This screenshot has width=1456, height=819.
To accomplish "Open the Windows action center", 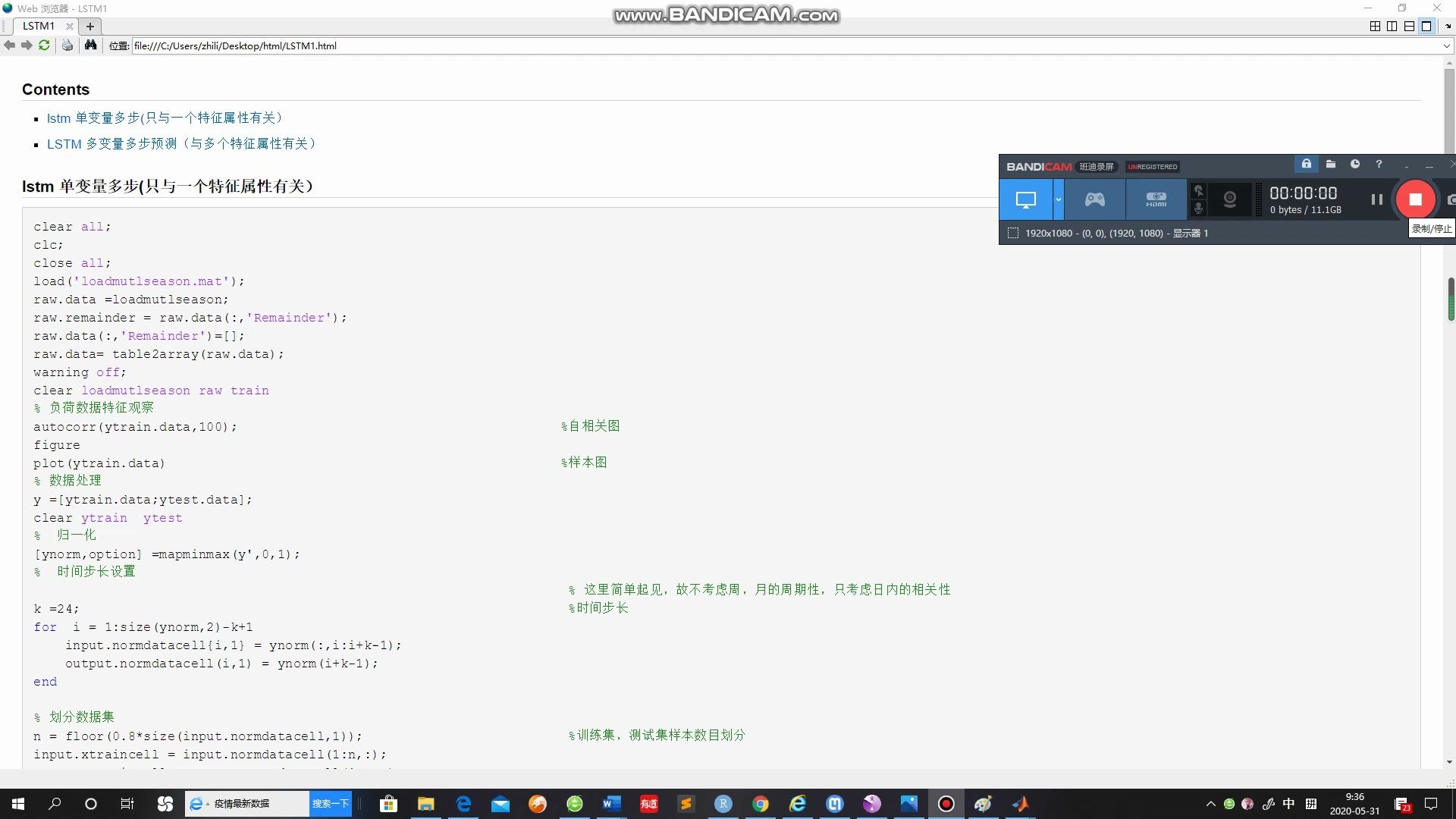I will [1431, 804].
